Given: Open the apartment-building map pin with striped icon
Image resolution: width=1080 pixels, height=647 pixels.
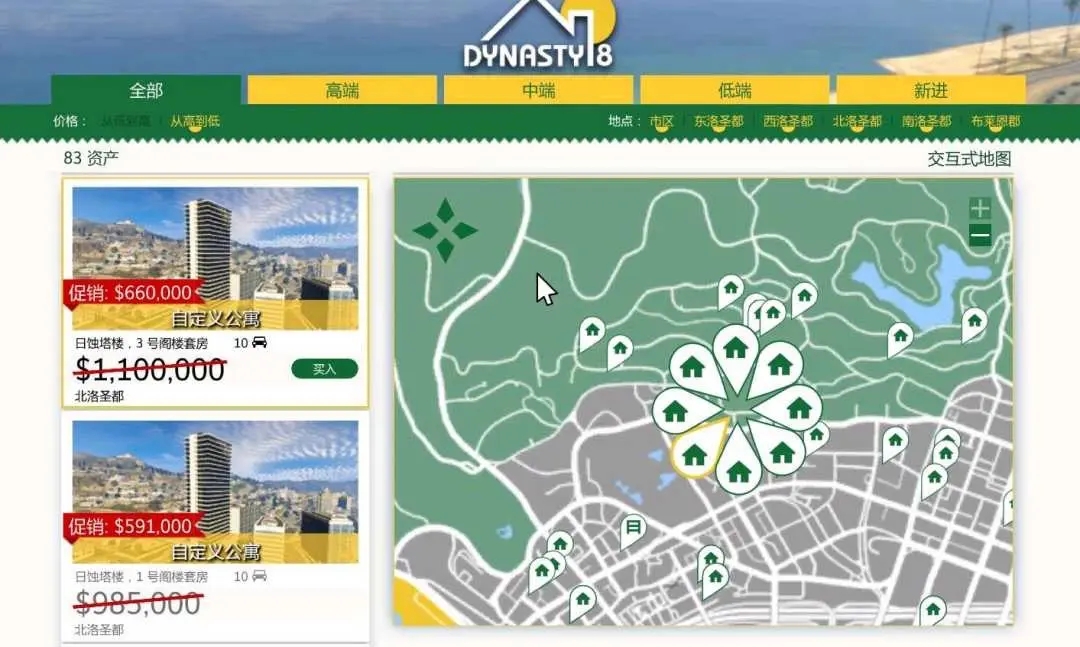Looking at the screenshot, I should tap(632, 531).
